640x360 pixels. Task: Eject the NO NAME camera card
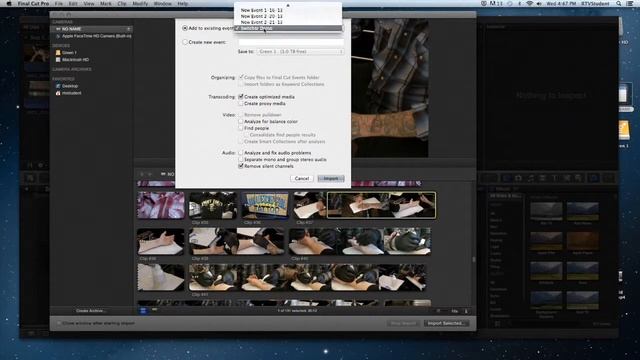pos(128,29)
